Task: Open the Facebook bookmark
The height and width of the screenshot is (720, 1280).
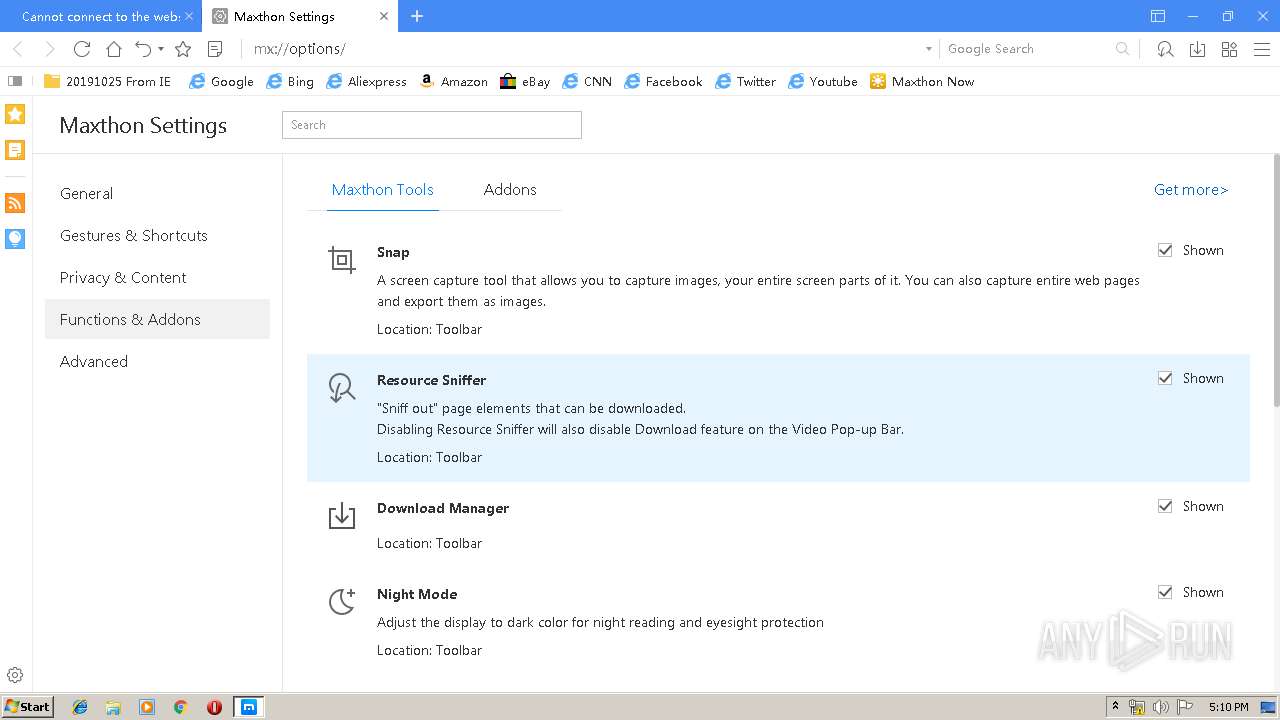Action: pos(663,82)
